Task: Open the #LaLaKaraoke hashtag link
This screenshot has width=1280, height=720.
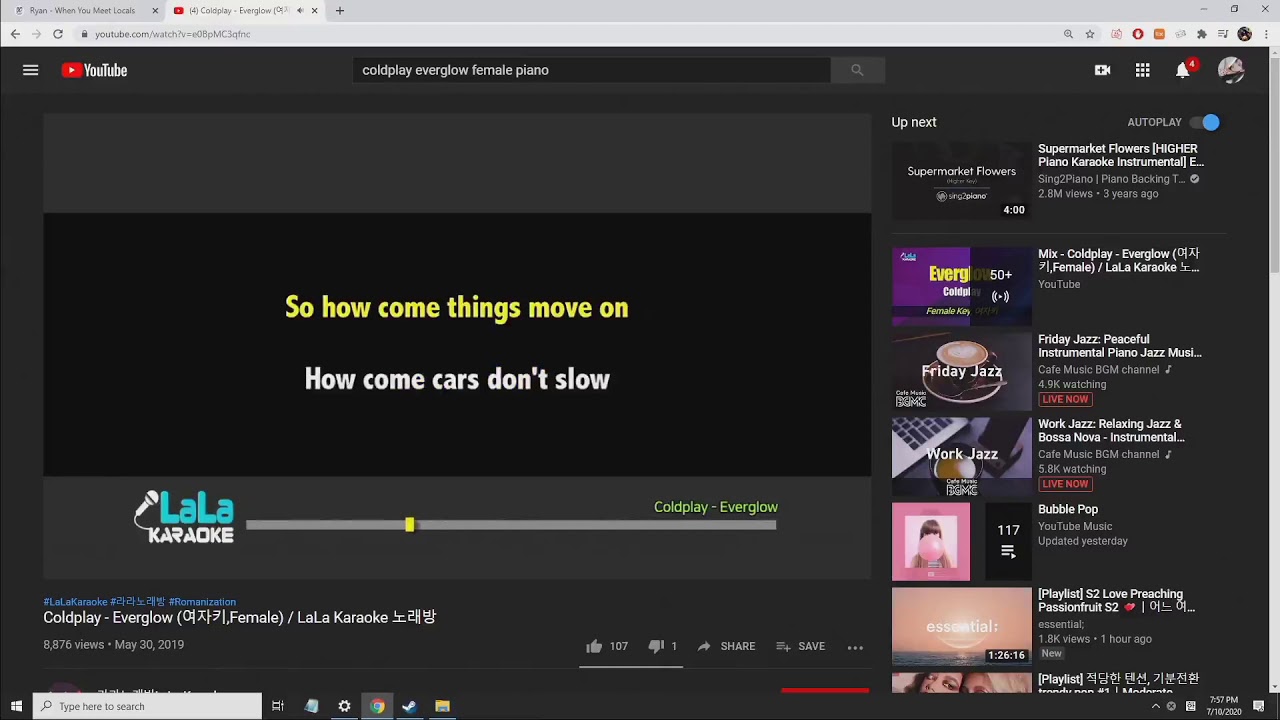Action: pos(75,602)
